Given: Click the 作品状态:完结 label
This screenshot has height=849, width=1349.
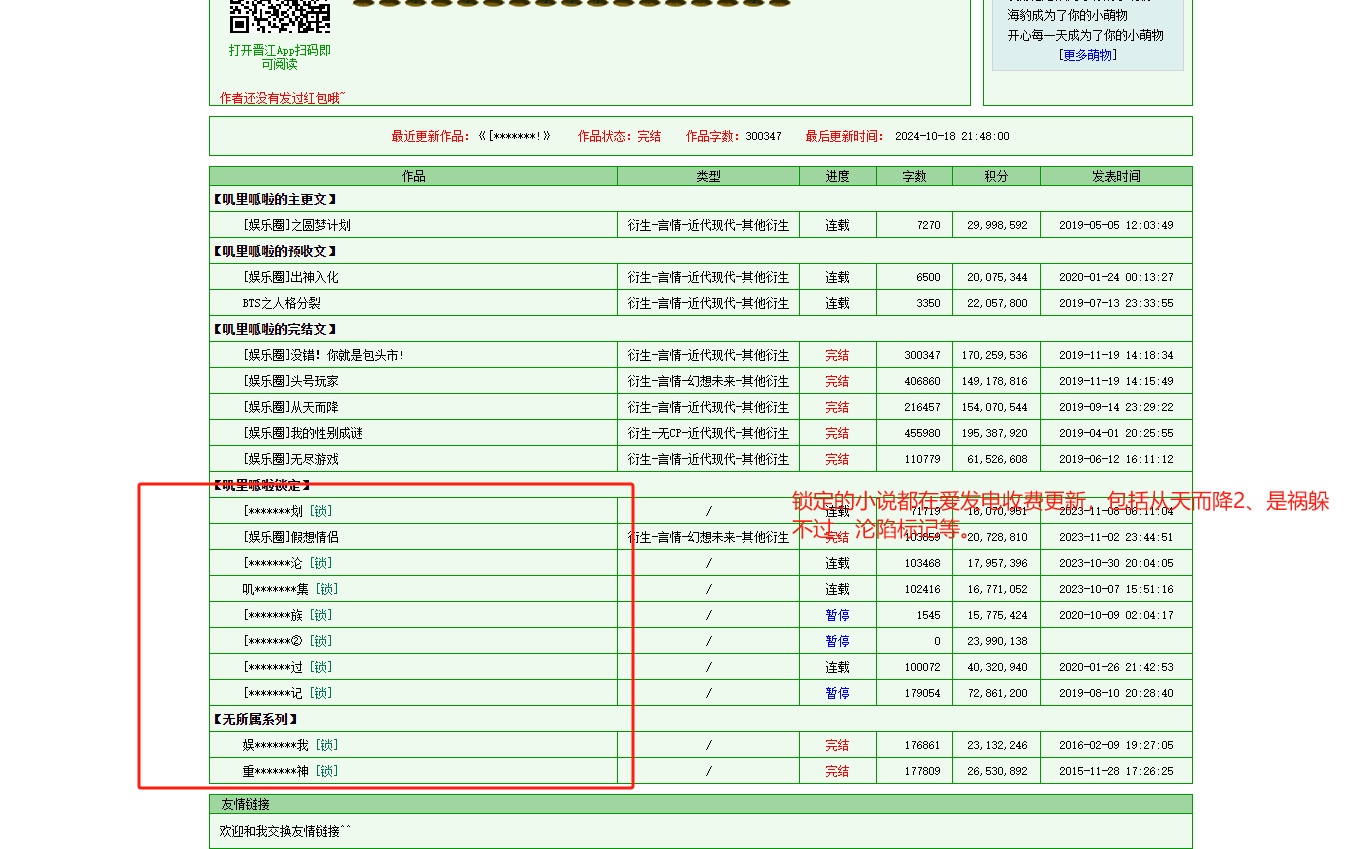Looking at the screenshot, I should click(619, 136).
